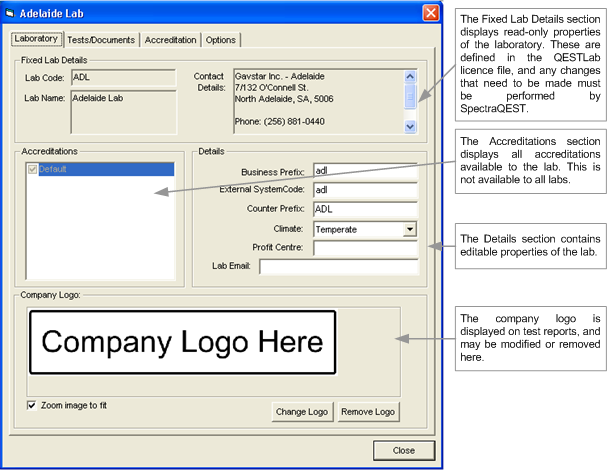This screenshot has width=607, height=471.
Task: Expand the Climate dropdown
Action: pyautogui.click(x=410, y=229)
